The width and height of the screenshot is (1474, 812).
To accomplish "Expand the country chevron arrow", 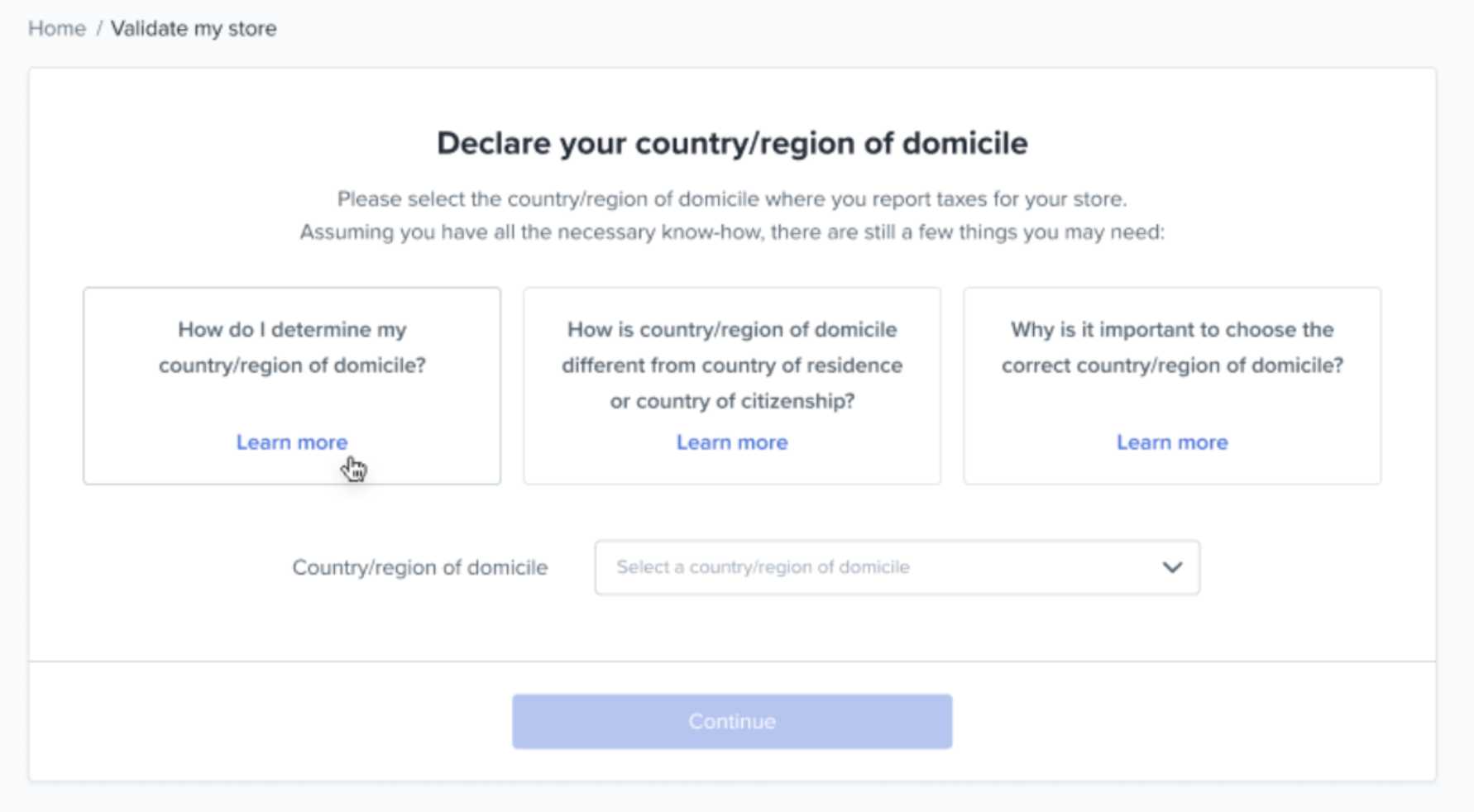I will 1172,567.
